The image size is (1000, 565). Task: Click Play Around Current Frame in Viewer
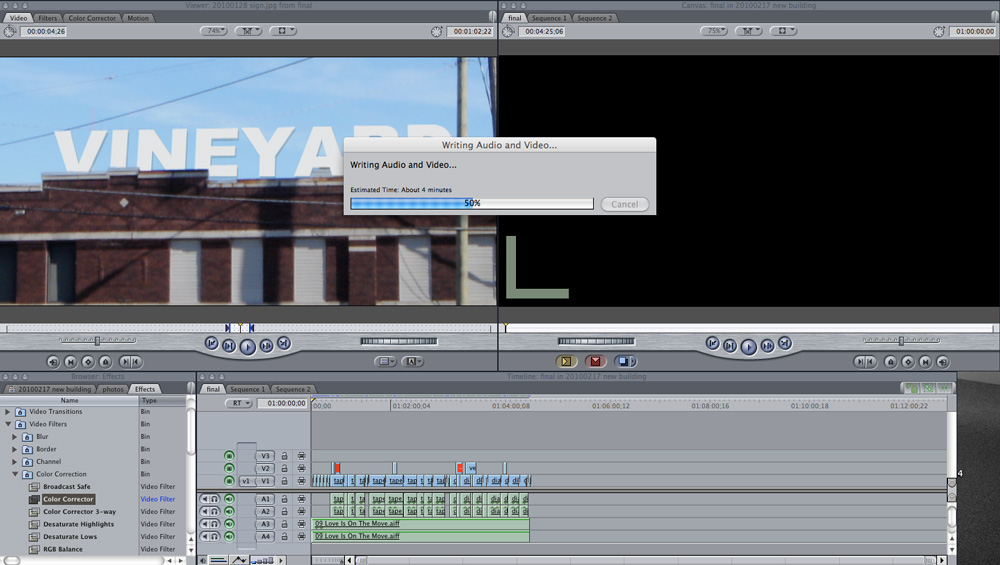(266, 346)
